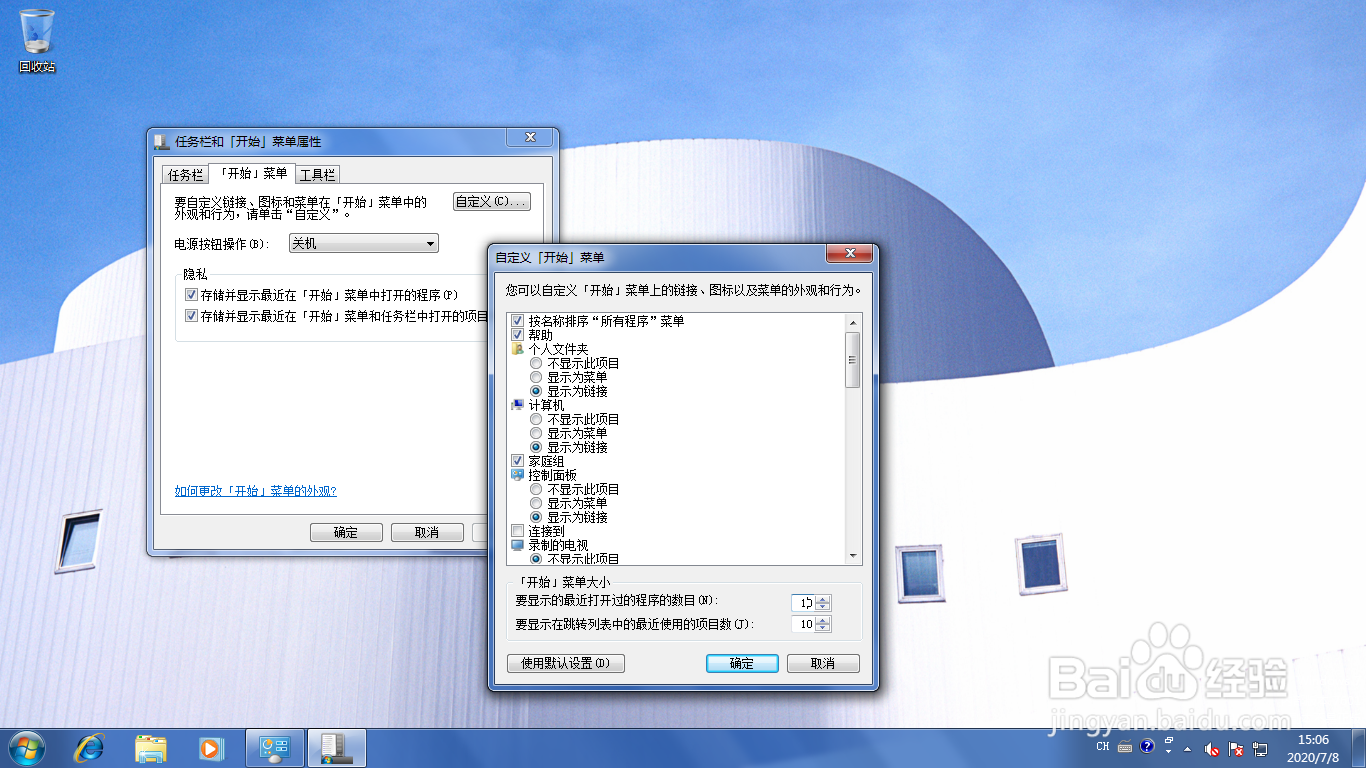1366x768 pixels.
Task: Click 取消 in 自定义「开始」菜单 dialog
Action: (x=823, y=663)
